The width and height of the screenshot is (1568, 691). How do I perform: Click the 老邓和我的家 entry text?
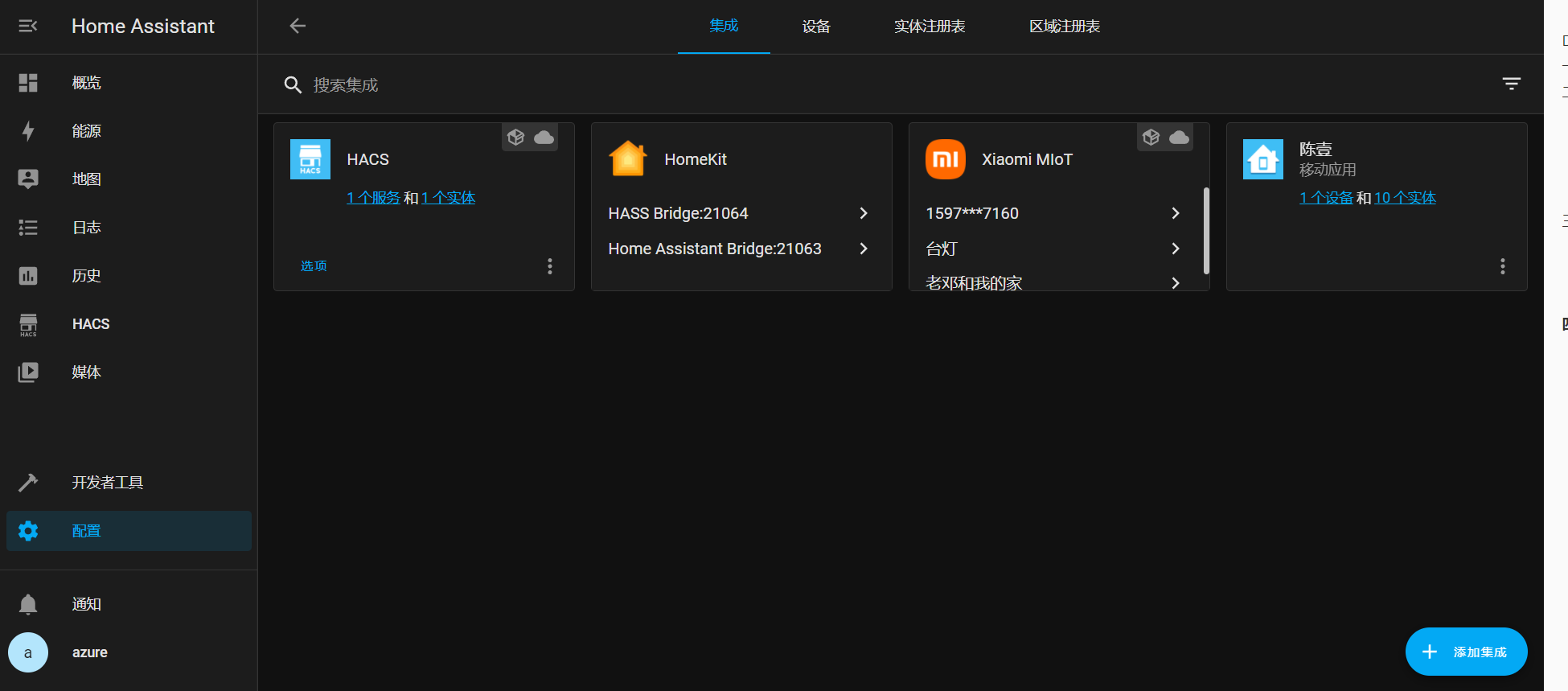974,283
